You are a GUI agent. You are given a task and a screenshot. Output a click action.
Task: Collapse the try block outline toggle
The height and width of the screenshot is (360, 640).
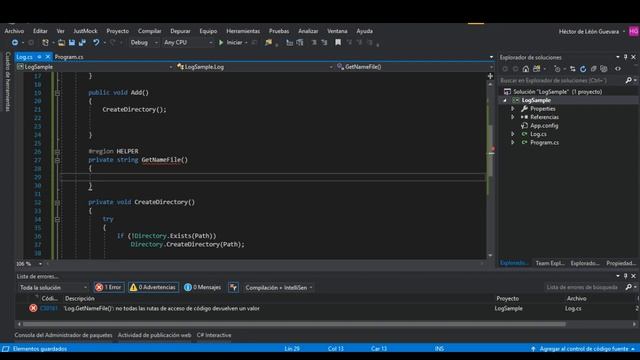point(57,219)
